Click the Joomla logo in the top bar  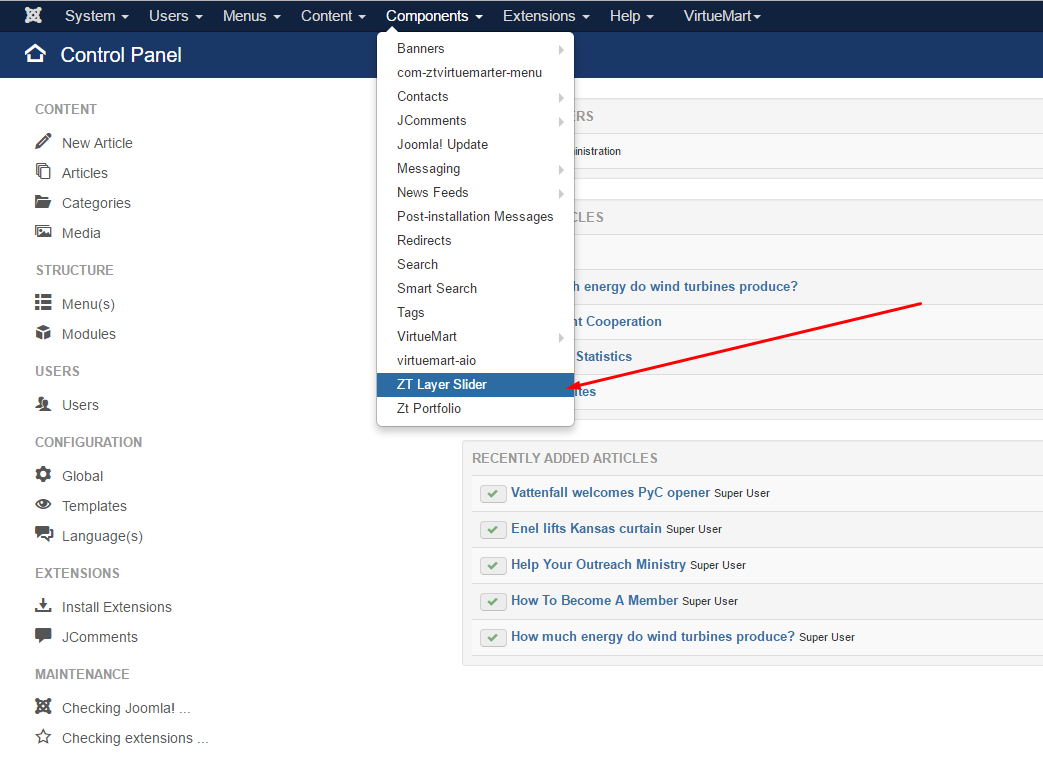click(33, 15)
